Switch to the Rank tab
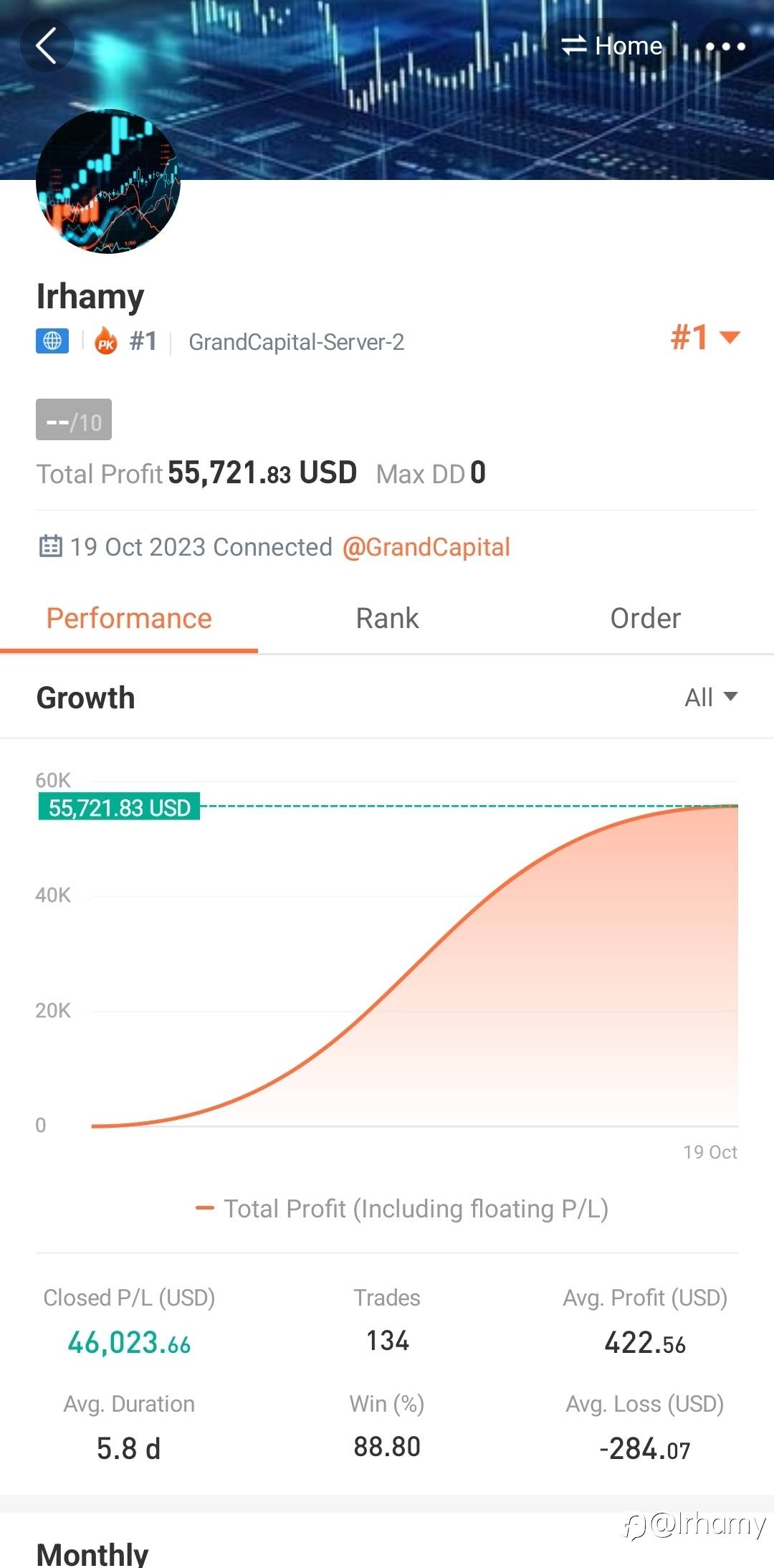 [x=387, y=618]
